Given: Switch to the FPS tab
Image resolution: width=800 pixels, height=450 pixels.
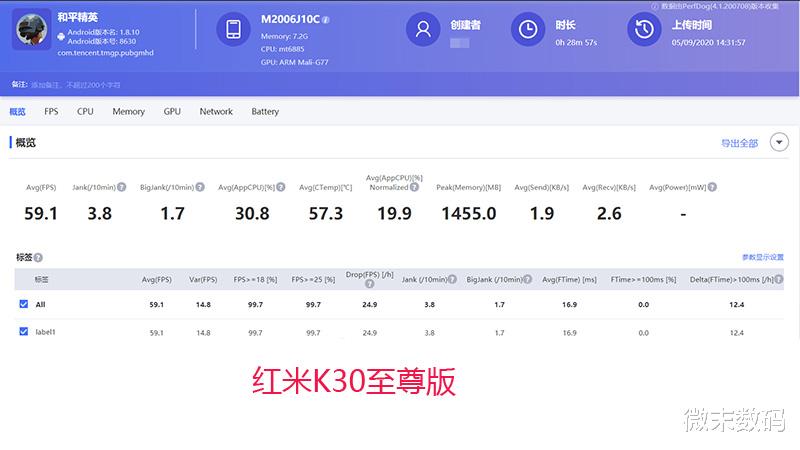Looking at the screenshot, I should (x=51, y=111).
